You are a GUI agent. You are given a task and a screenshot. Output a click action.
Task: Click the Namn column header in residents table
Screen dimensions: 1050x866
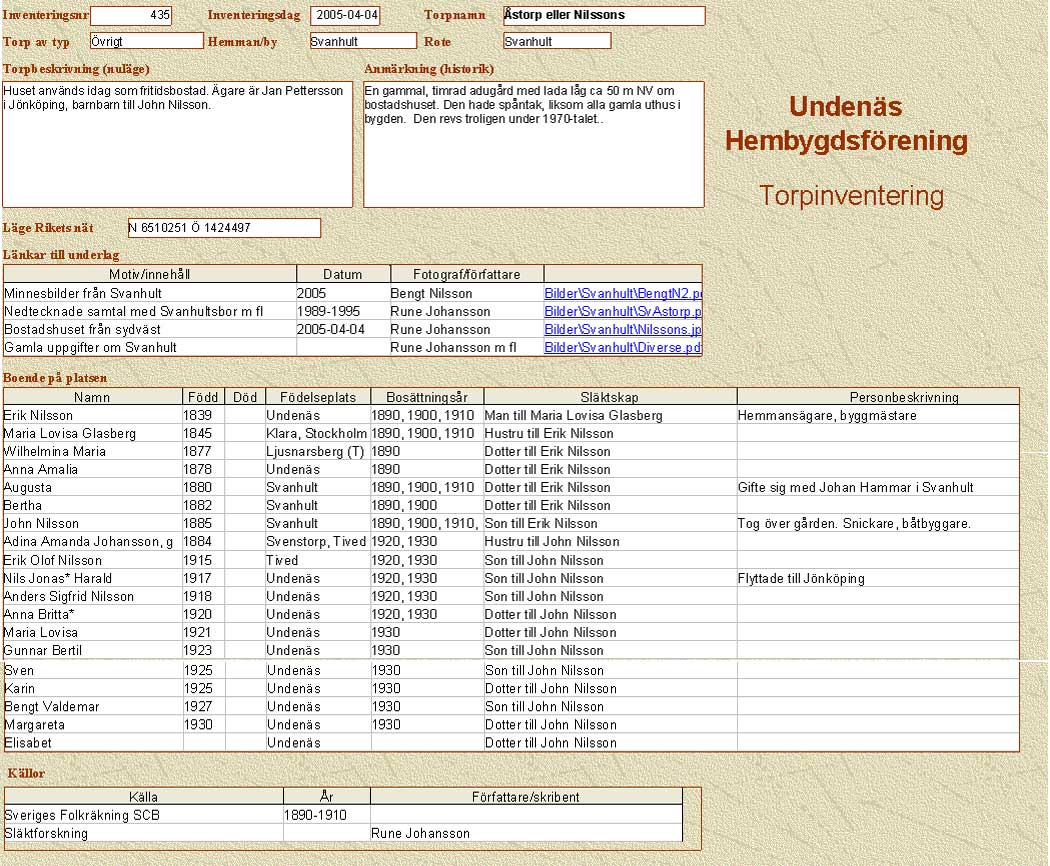(92, 397)
